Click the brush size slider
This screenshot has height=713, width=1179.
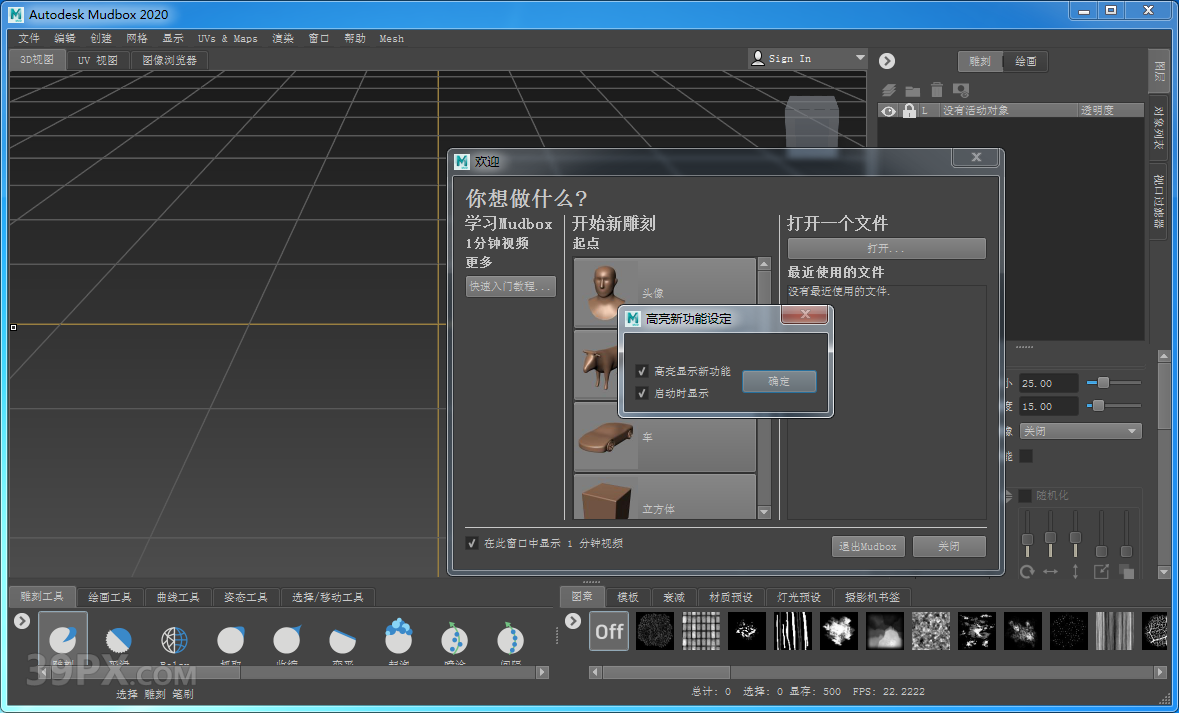(1113, 382)
